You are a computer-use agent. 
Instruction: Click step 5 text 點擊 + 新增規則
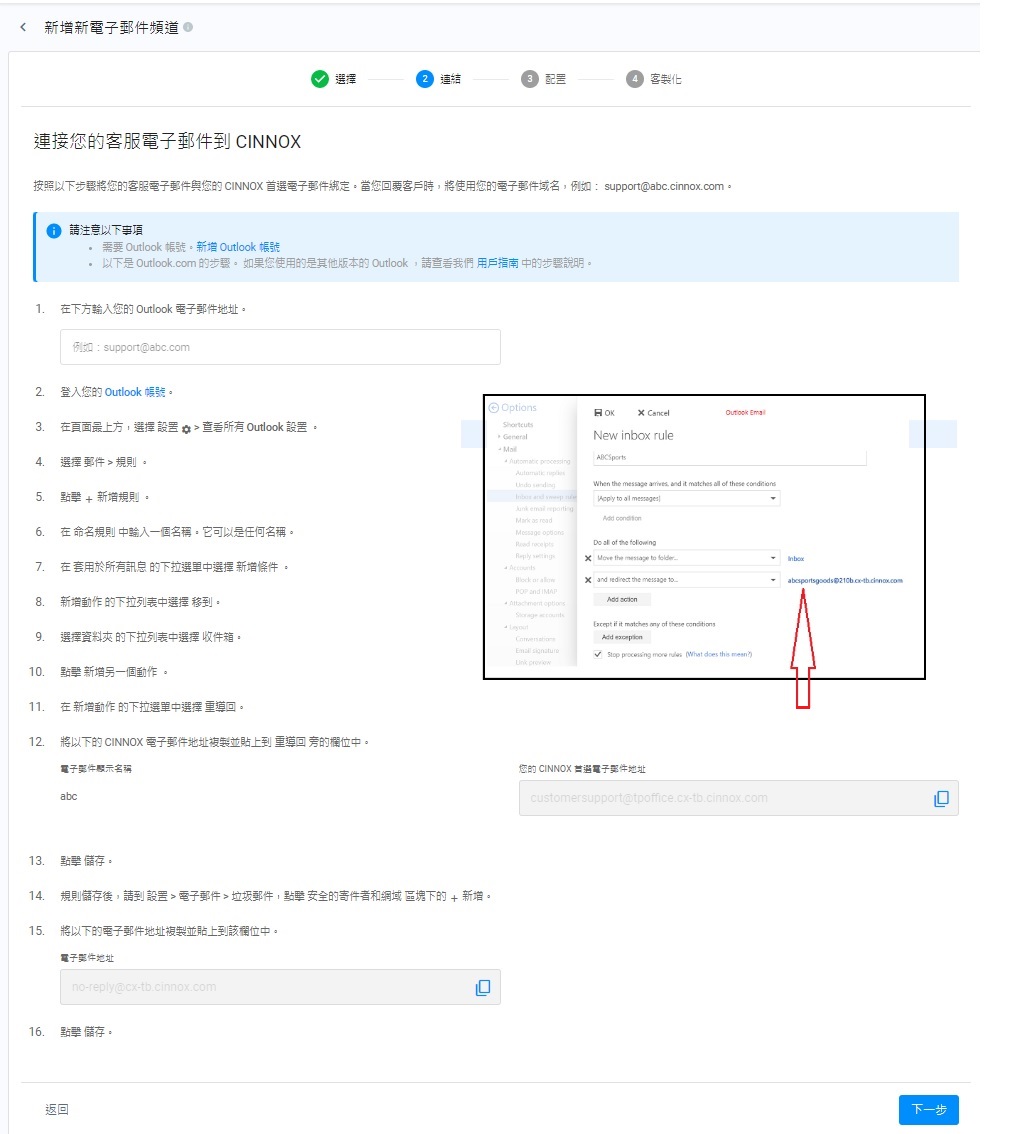click(104, 497)
